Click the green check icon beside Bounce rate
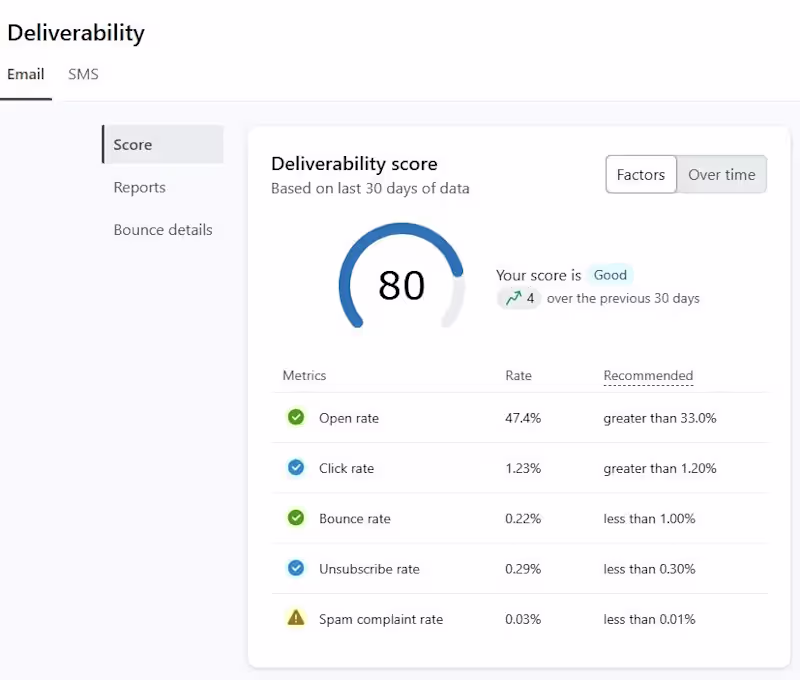 tap(296, 518)
